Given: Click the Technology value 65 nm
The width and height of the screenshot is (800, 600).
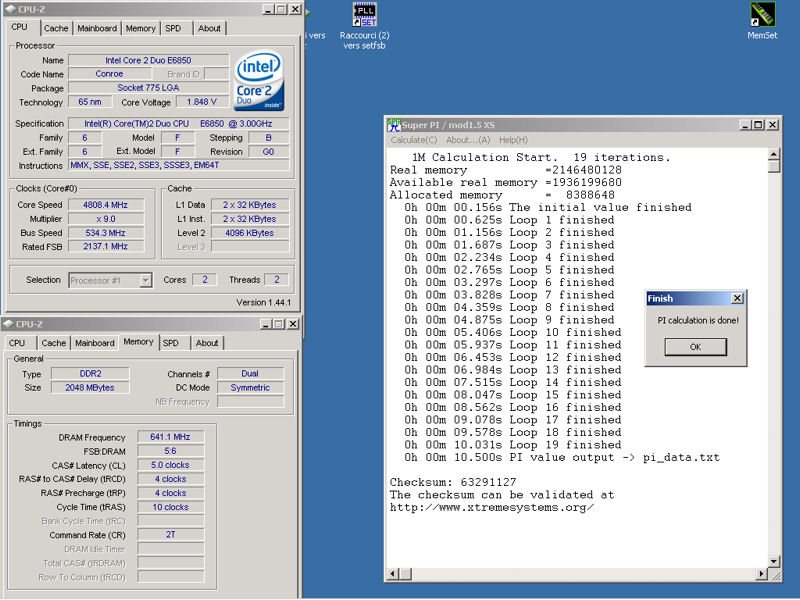Looking at the screenshot, I should pos(90,102).
